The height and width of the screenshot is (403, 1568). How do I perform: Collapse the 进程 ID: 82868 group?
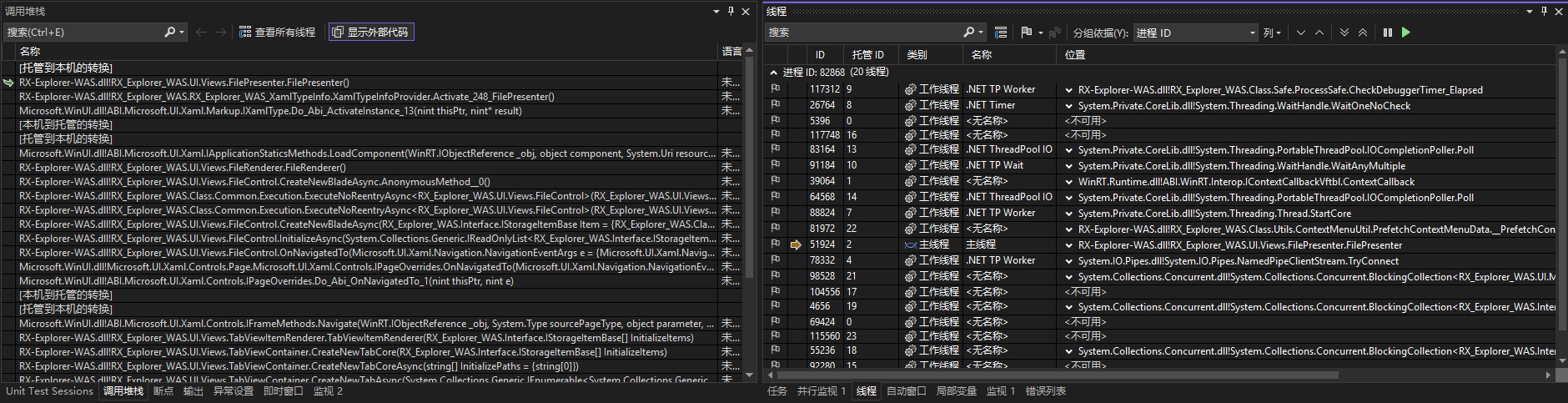(x=774, y=73)
